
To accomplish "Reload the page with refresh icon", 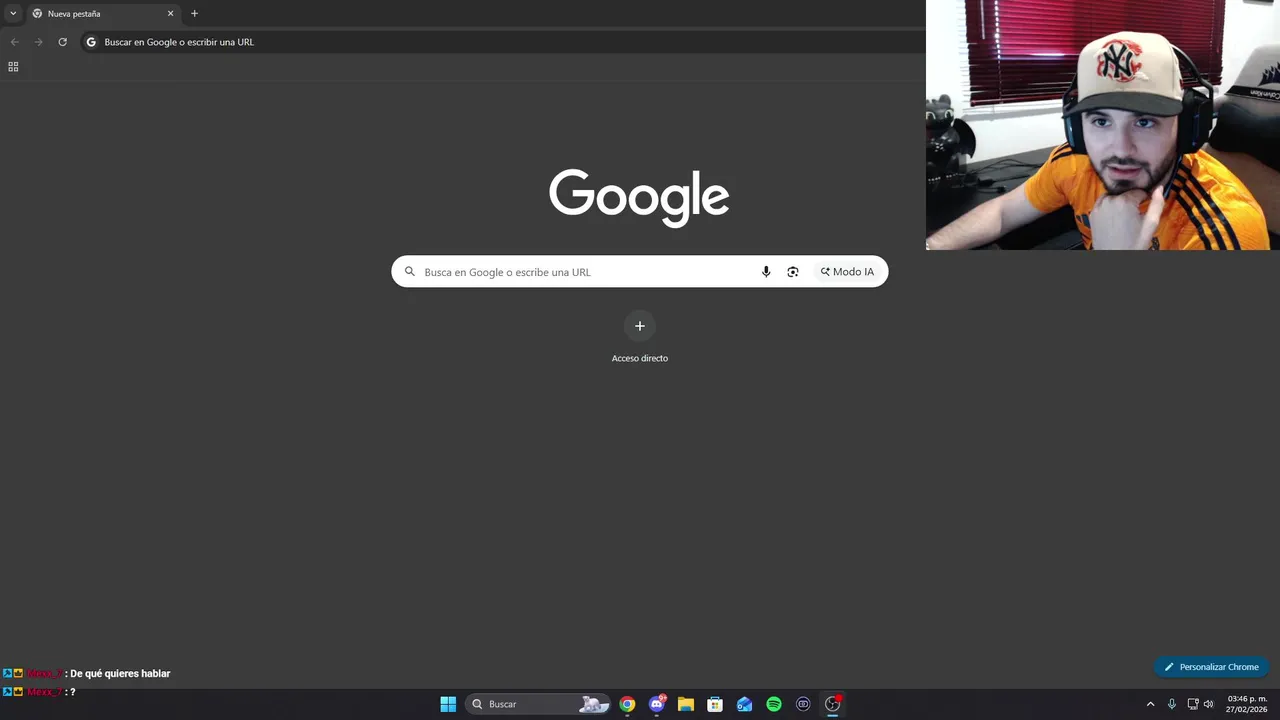I will (62, 42).
